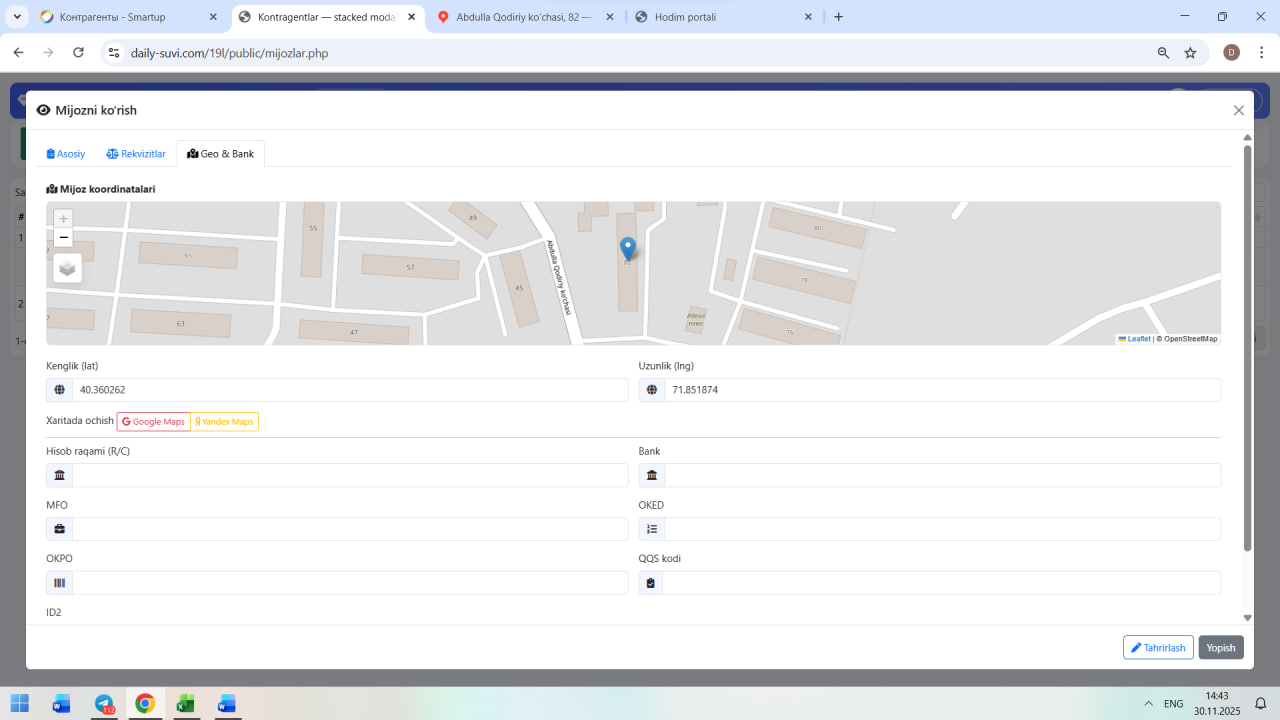This screenshot has width=1280, height=720.
Task: Open the map layers control
Action: (67, 268)
